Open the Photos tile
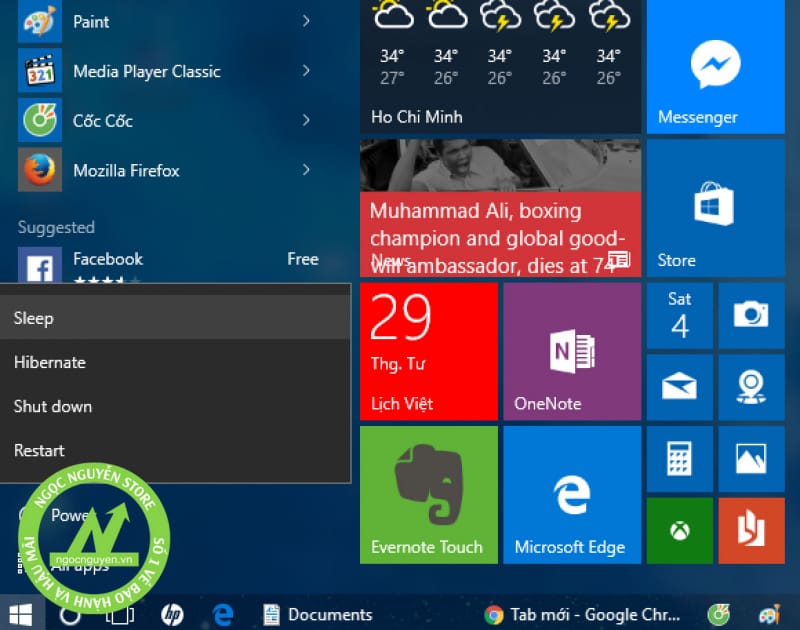 coord(750,458)
